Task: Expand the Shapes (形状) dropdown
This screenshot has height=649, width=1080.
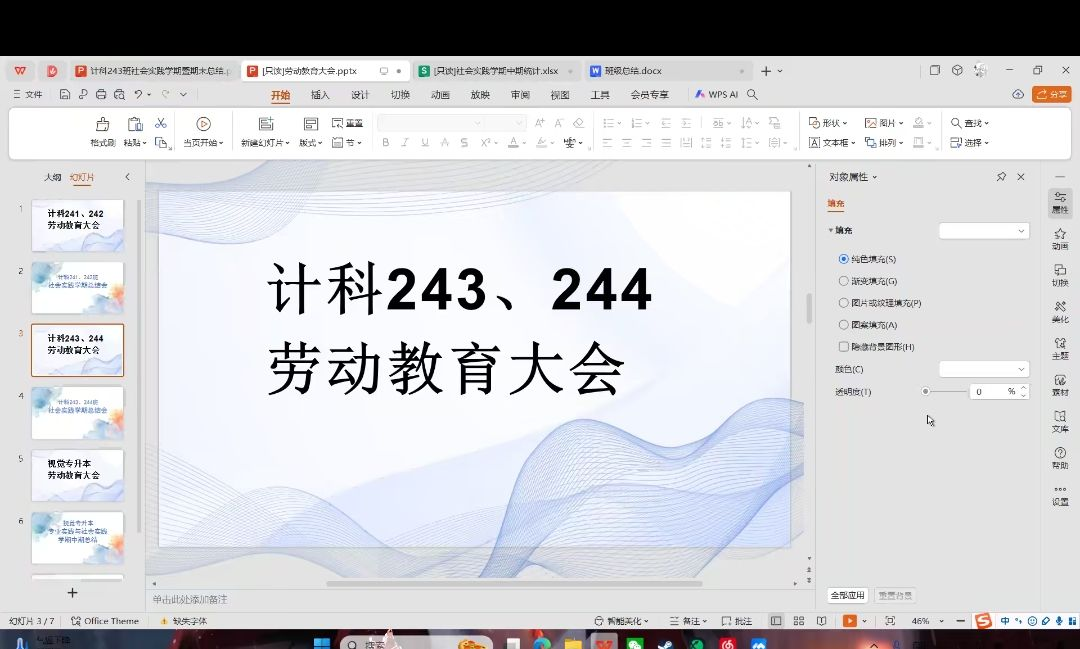Action: click(x=829, y=123)
